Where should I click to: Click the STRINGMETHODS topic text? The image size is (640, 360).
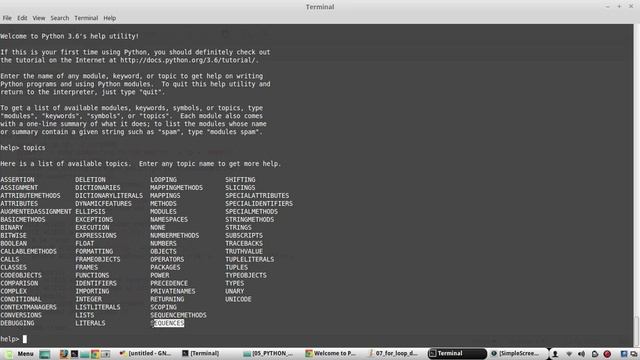point(250,219)
